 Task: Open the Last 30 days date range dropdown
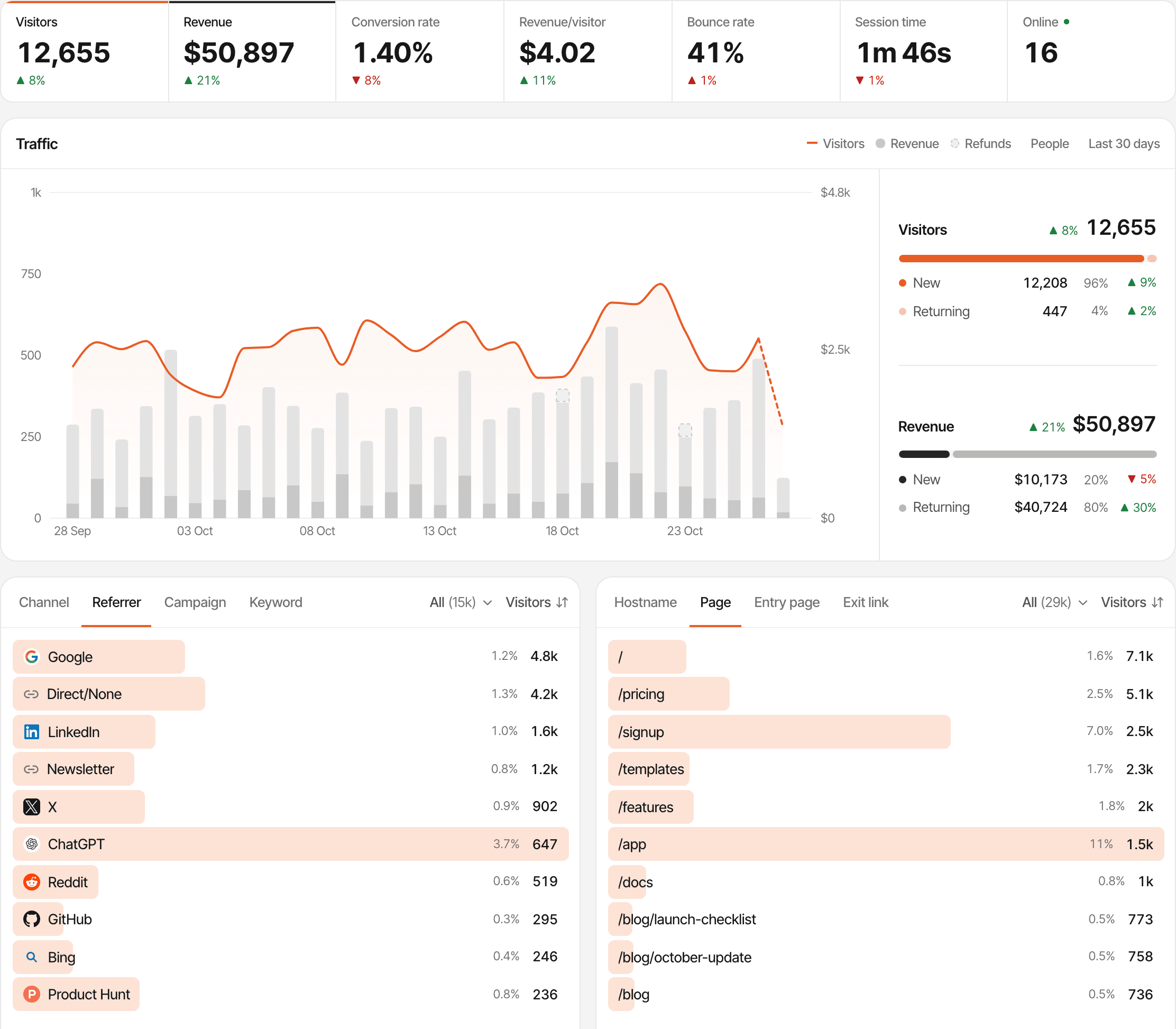click(1124, 143)
